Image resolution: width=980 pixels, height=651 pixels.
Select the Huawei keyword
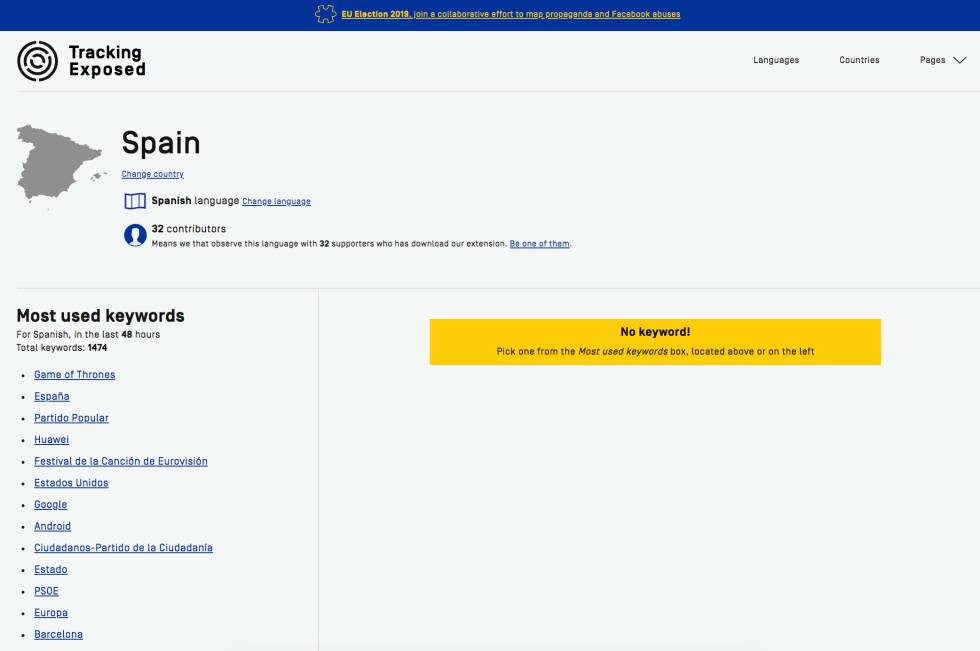click(51, 440)
